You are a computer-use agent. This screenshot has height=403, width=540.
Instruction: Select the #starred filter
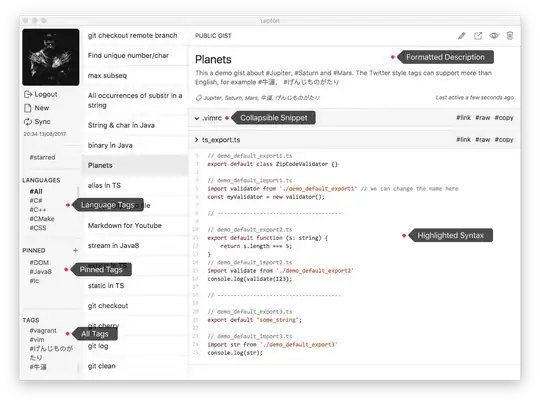[x=42, y=157]
